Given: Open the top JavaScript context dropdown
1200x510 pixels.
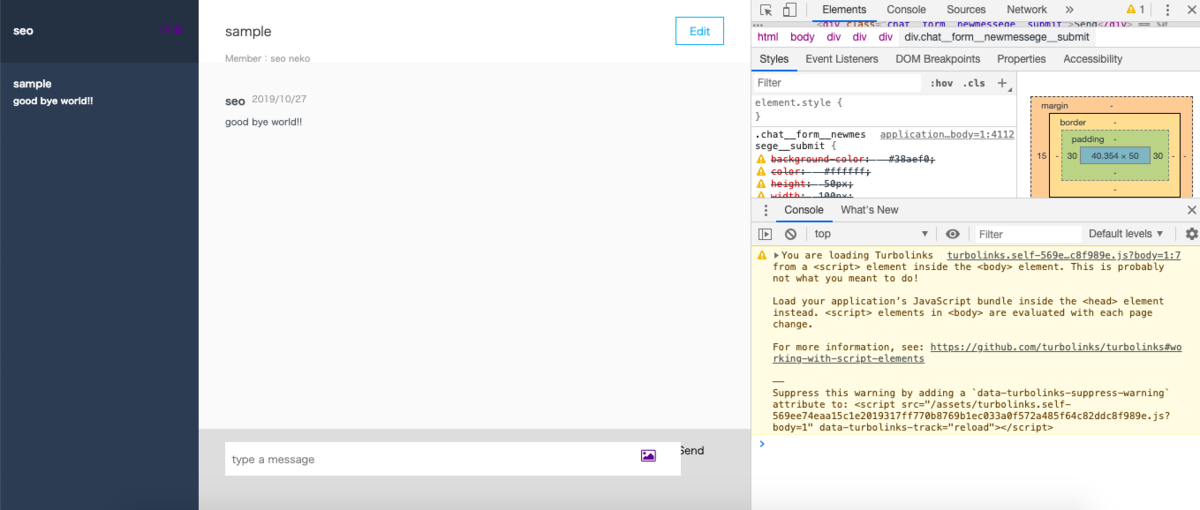Looking at the screenshot, I should 869,234.
